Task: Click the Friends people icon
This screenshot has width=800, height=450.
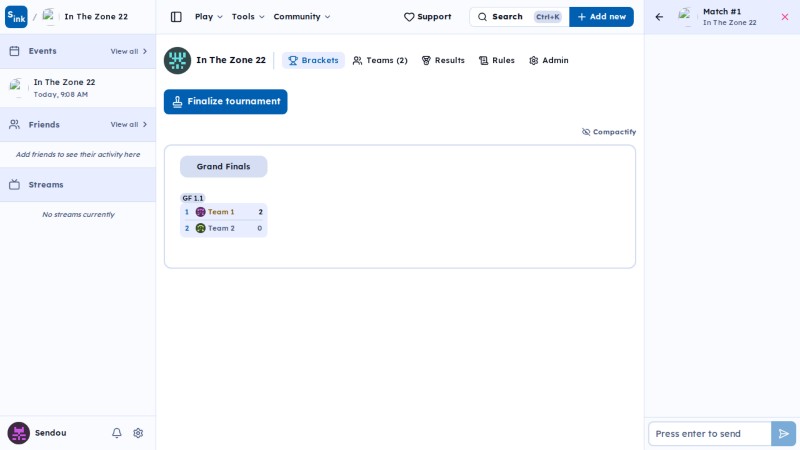Action: tap(14, 124)
